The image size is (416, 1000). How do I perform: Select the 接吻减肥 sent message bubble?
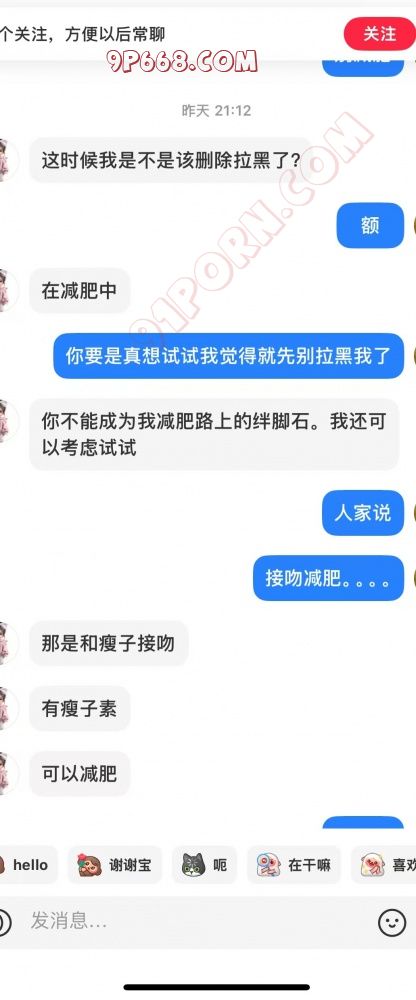click(x=329, y=578)
